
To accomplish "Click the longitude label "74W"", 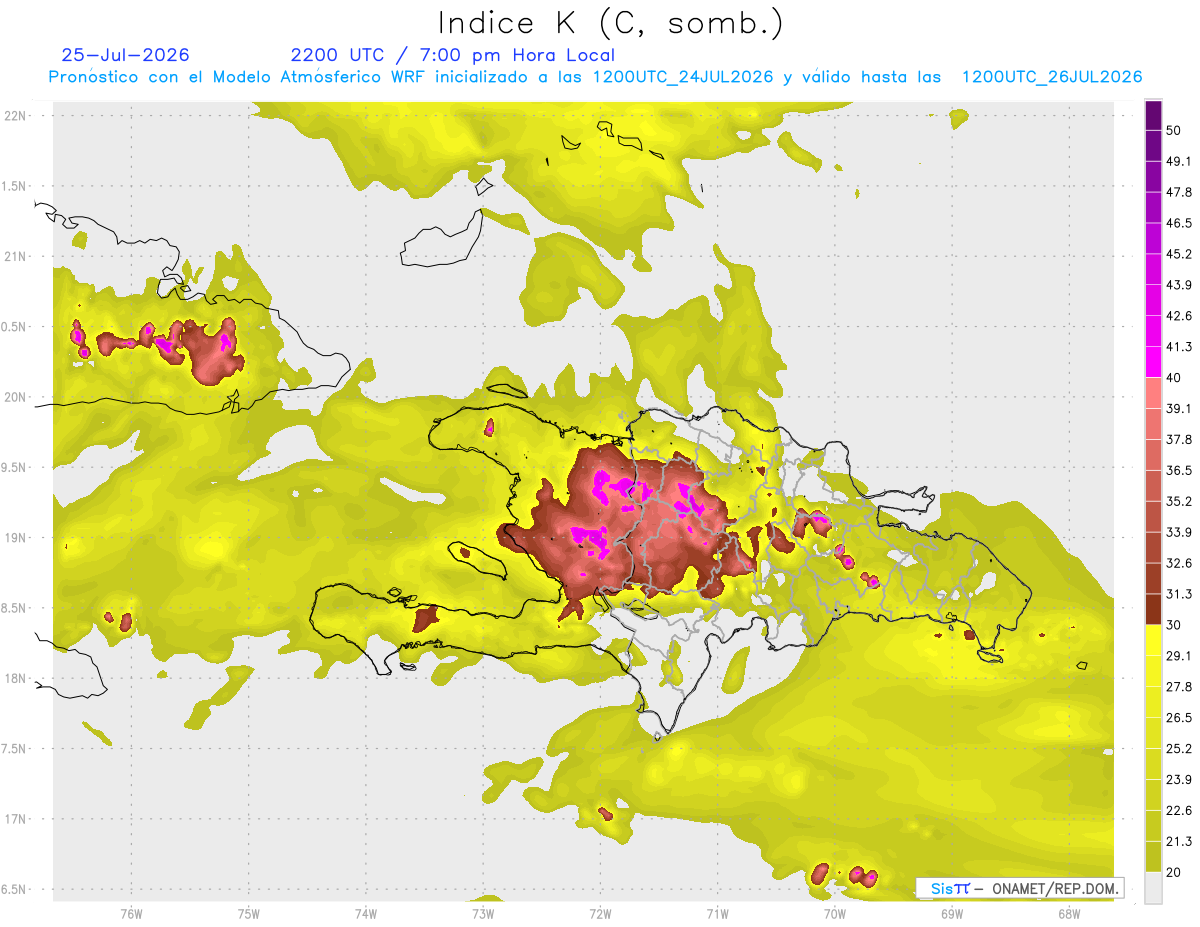I will coord(365,914).
